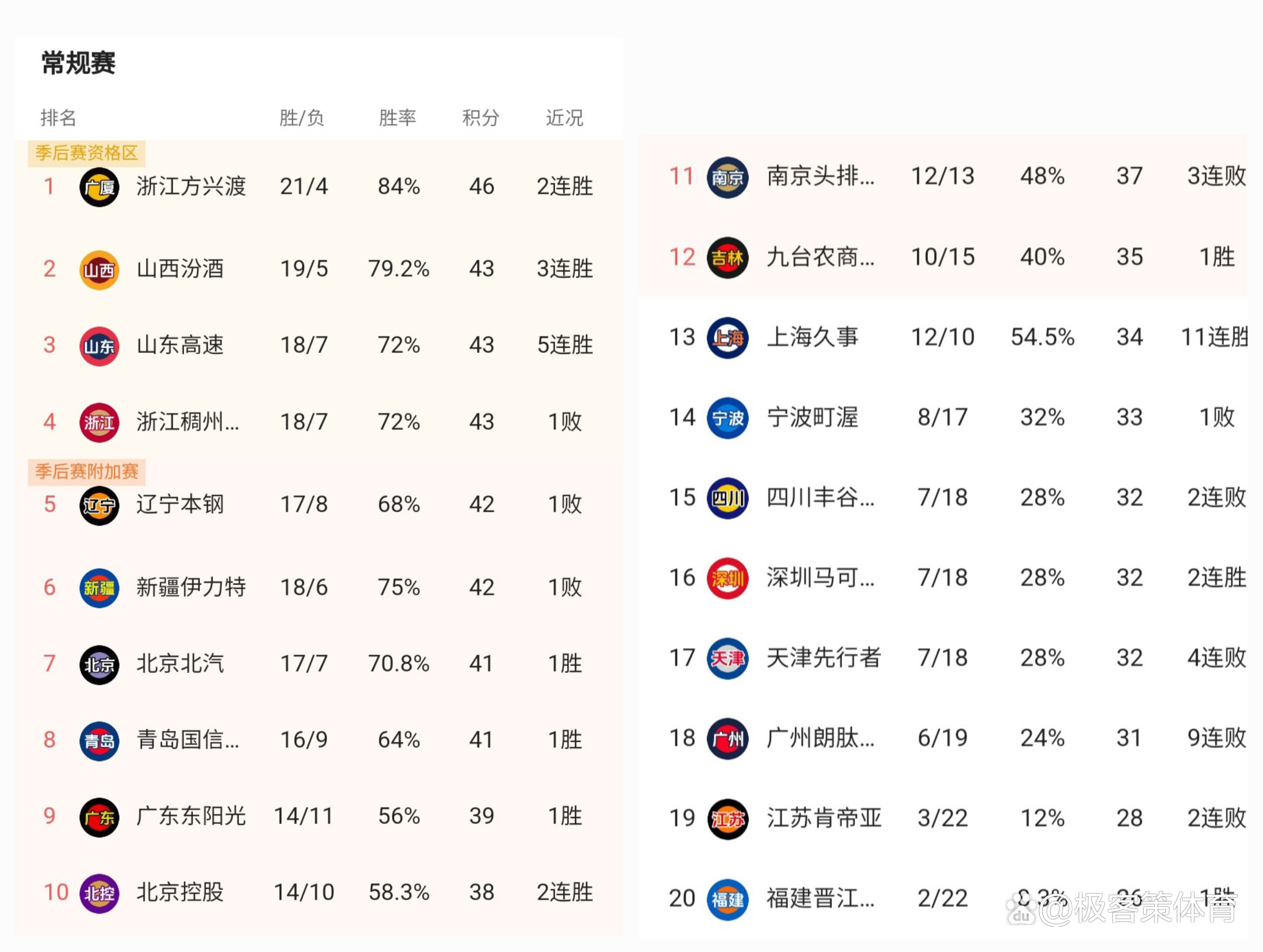Click the 胜率 column header
The image size is (1263, 952).
click(397, 118)
